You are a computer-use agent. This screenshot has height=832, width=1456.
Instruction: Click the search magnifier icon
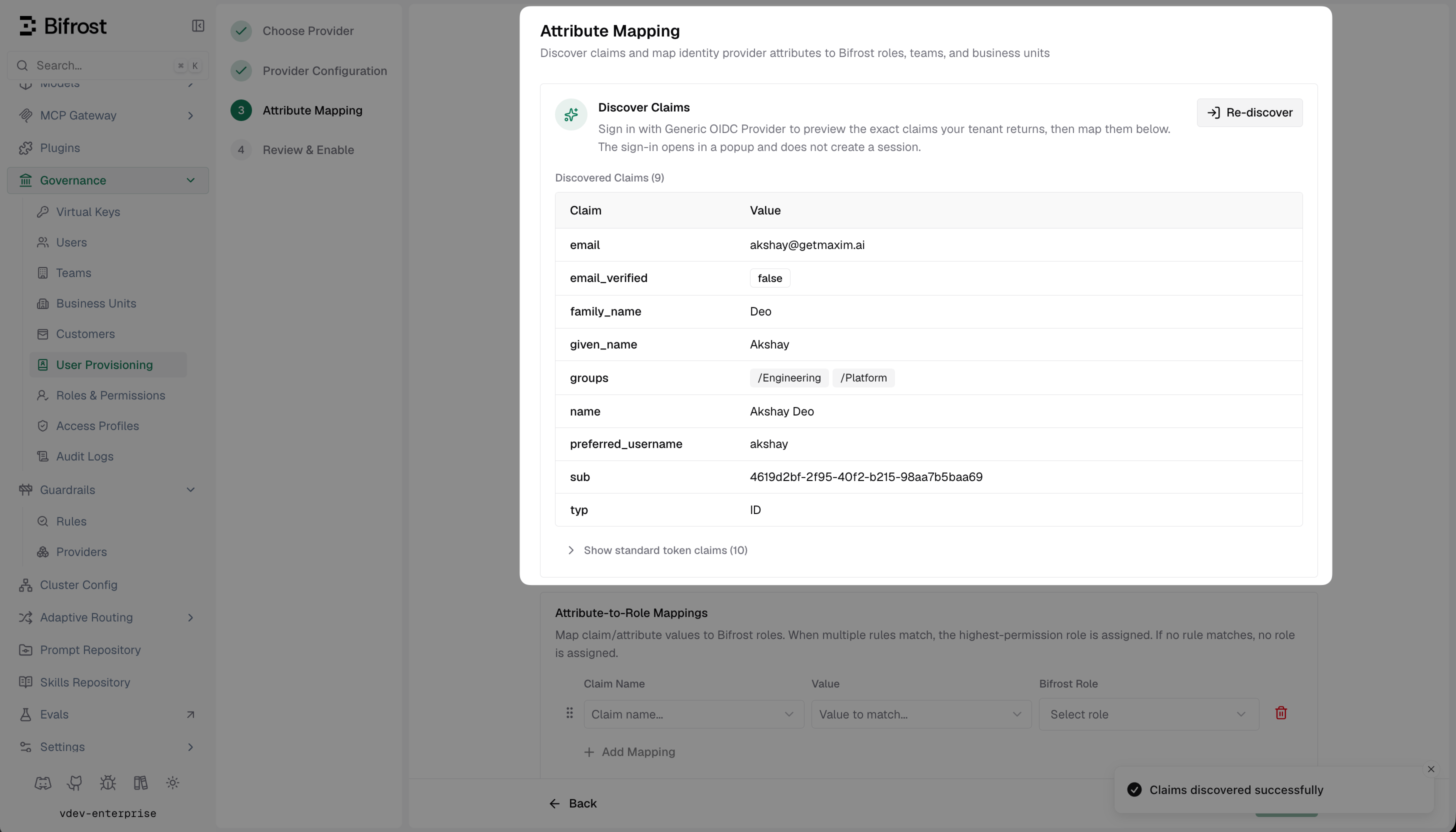pyautogui.click(x=22, y=65)
